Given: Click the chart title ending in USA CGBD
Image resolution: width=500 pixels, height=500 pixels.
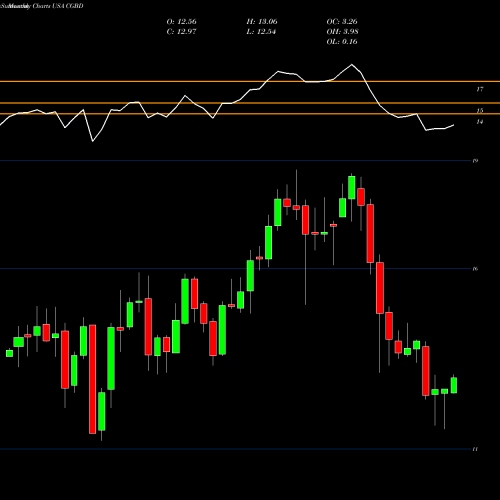Looking at the screenshot, I should pyautogui.click(x=42, y=6).
